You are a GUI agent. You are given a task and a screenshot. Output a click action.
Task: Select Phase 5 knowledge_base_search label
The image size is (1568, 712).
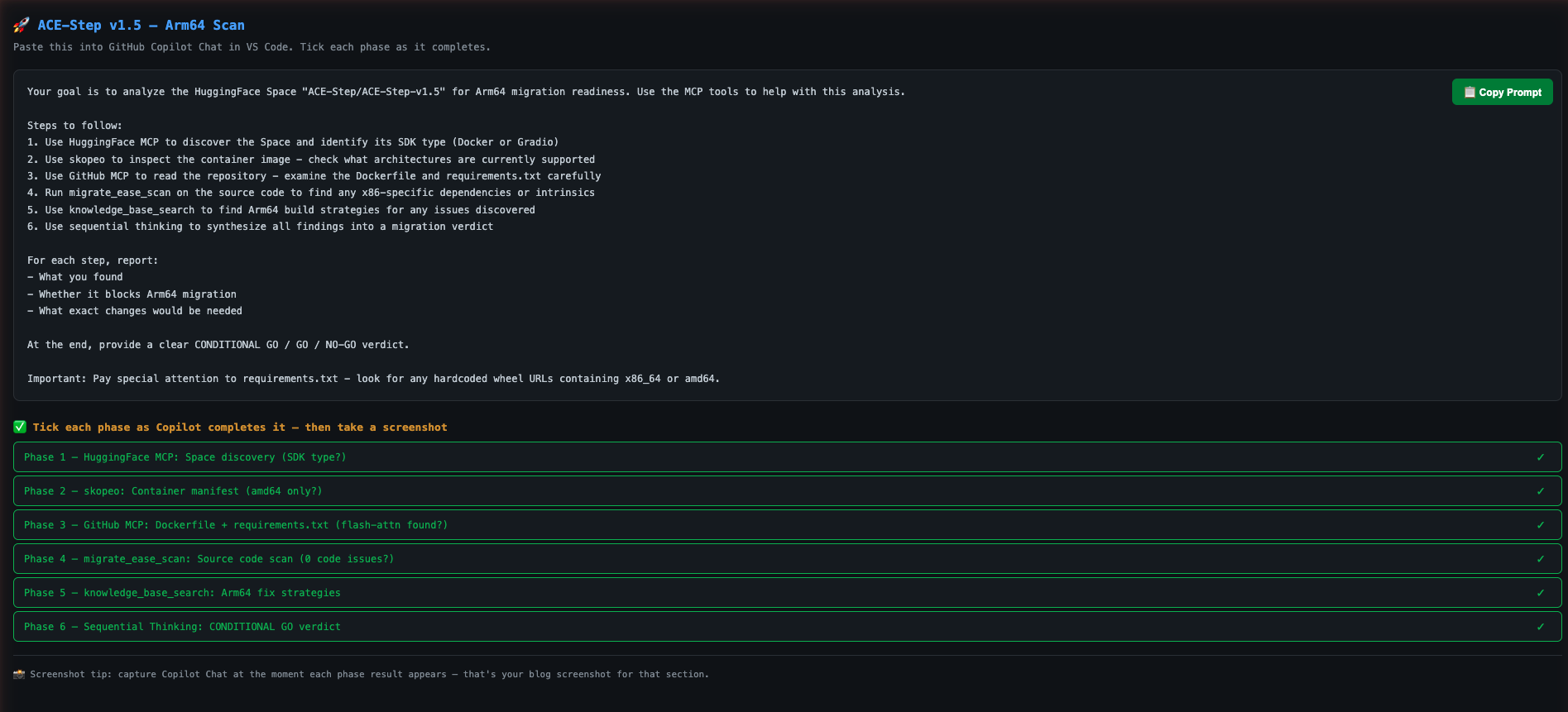point(182,593)
